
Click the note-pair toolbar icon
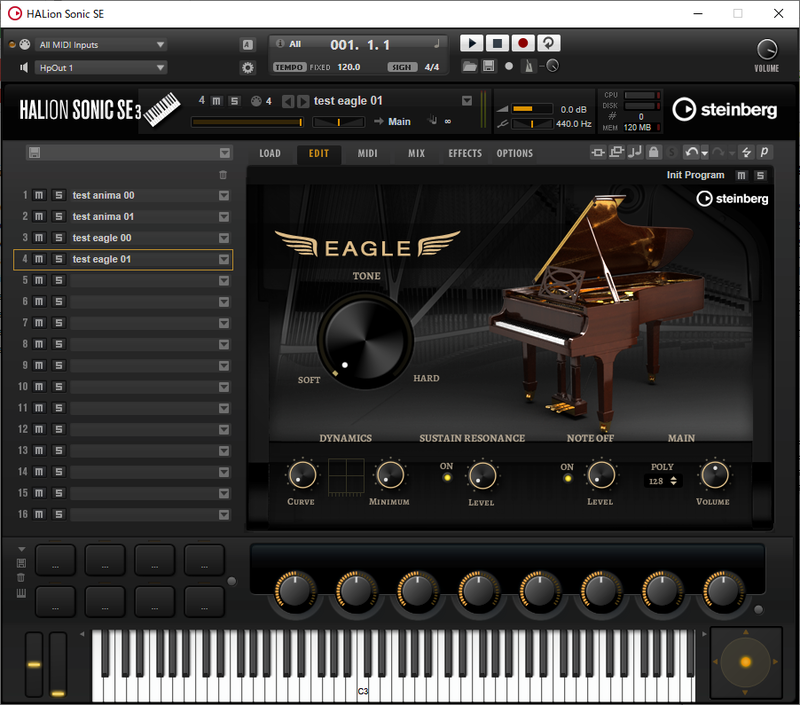(x=635, y=152)
